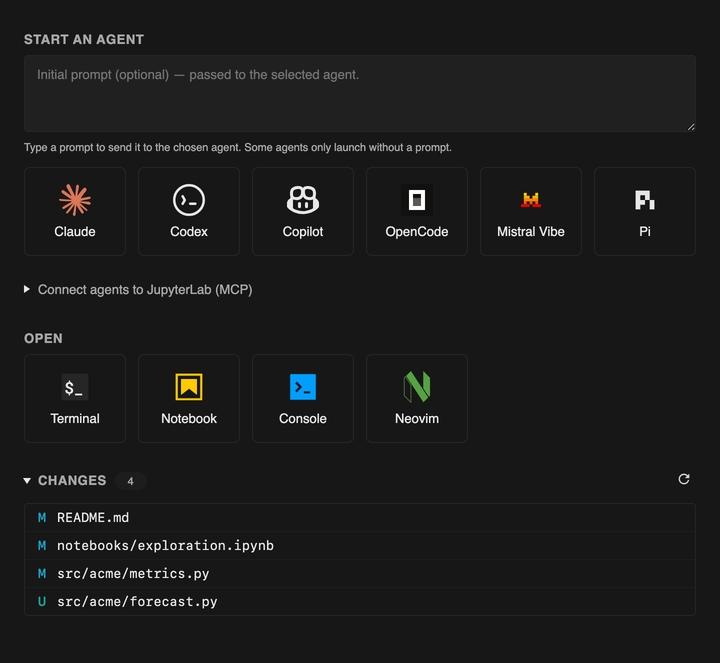This screenshot has height=663, width=720.
Task: Expand Connect agents to JupyterLab (MCP)
Action: click(138, 290)
